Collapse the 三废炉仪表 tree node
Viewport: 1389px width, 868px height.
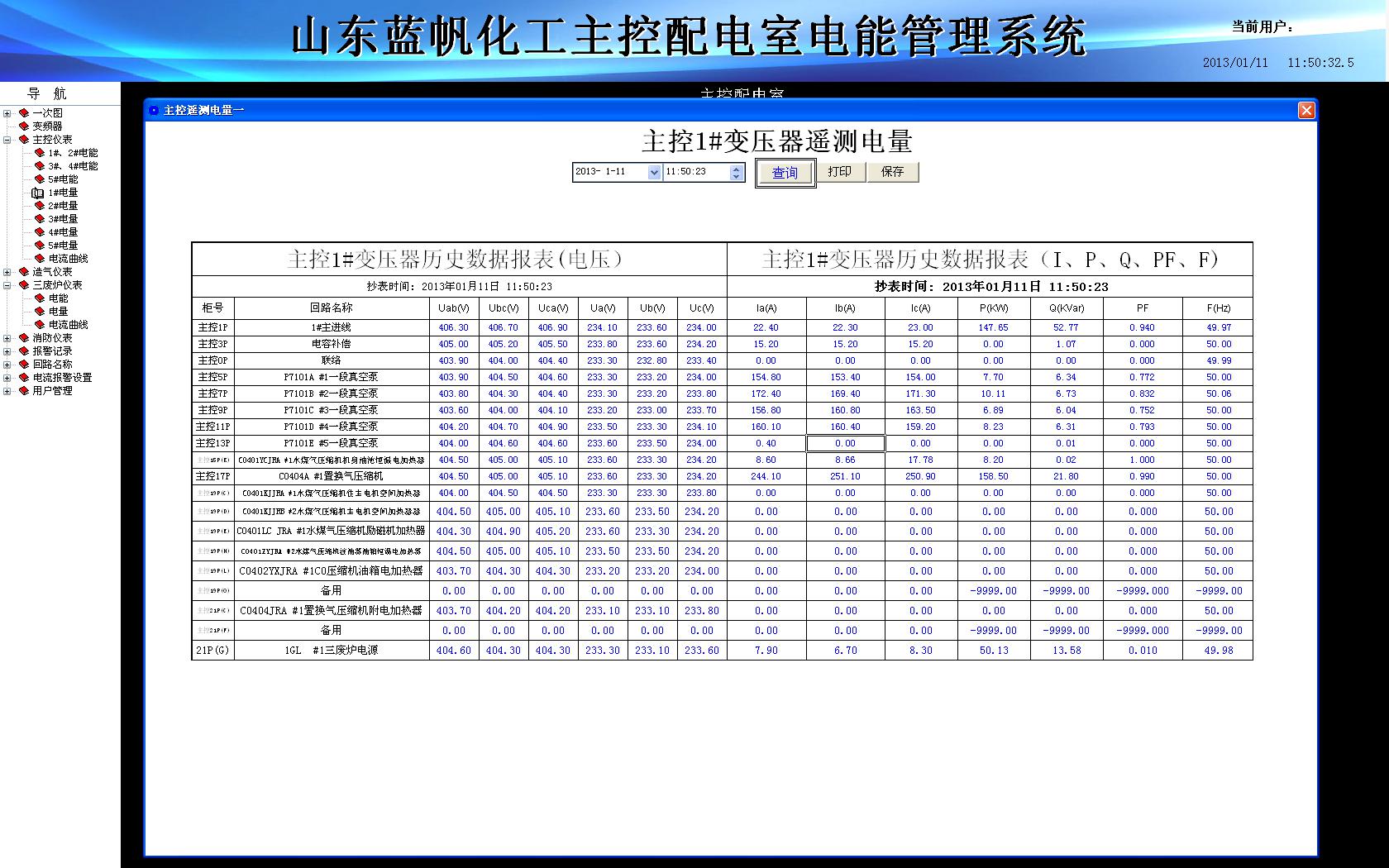(7, 285)
